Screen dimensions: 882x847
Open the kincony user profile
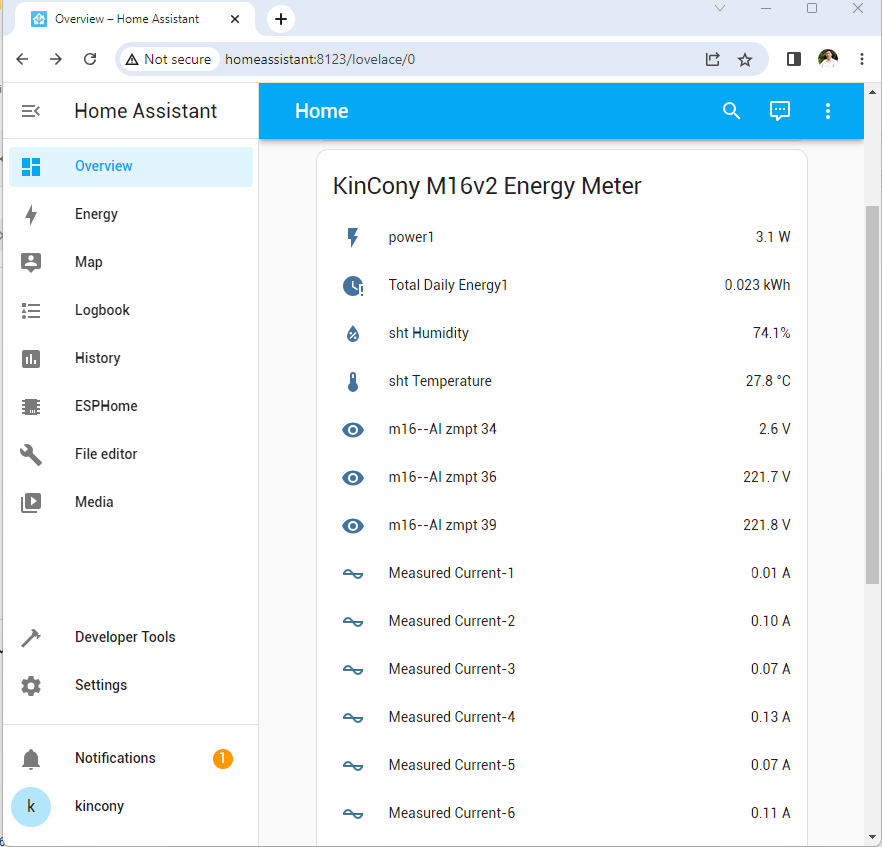coord(99,806)
